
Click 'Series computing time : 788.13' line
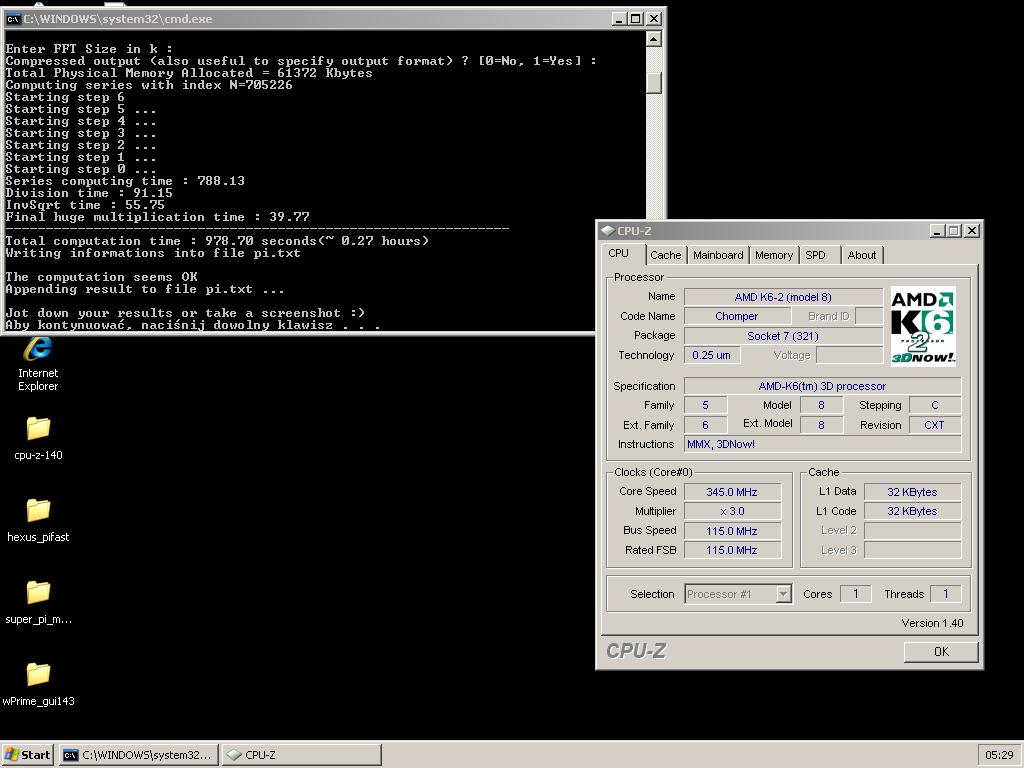tap(125, 181)
